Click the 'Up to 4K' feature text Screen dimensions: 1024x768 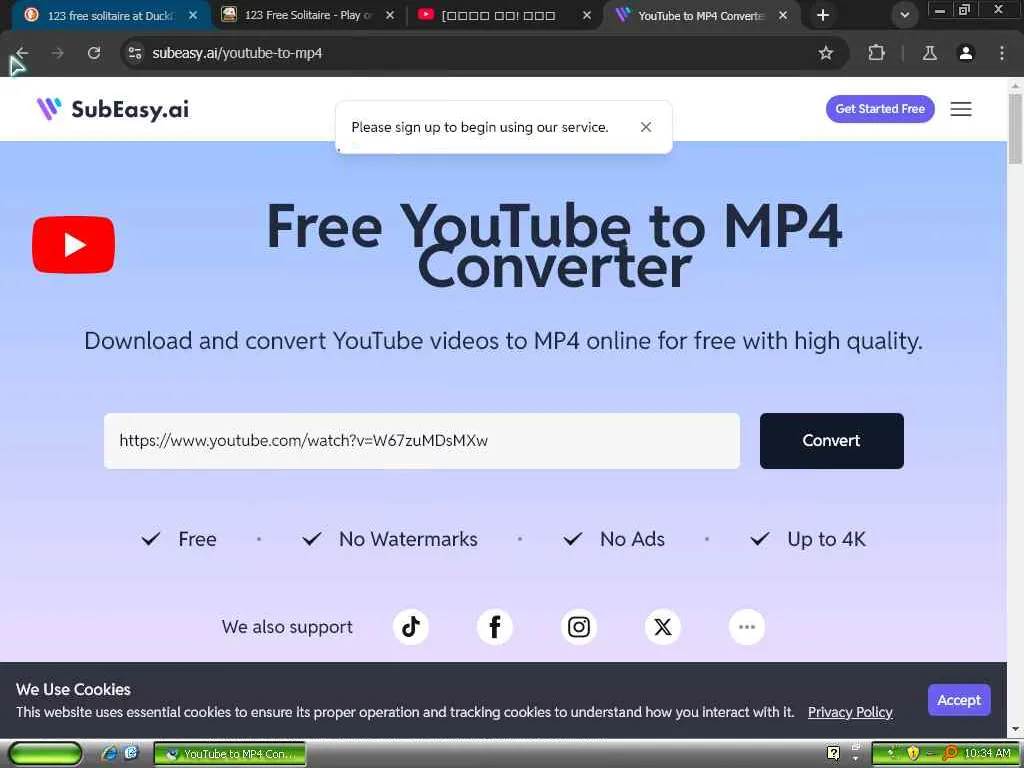pos(826,539)
